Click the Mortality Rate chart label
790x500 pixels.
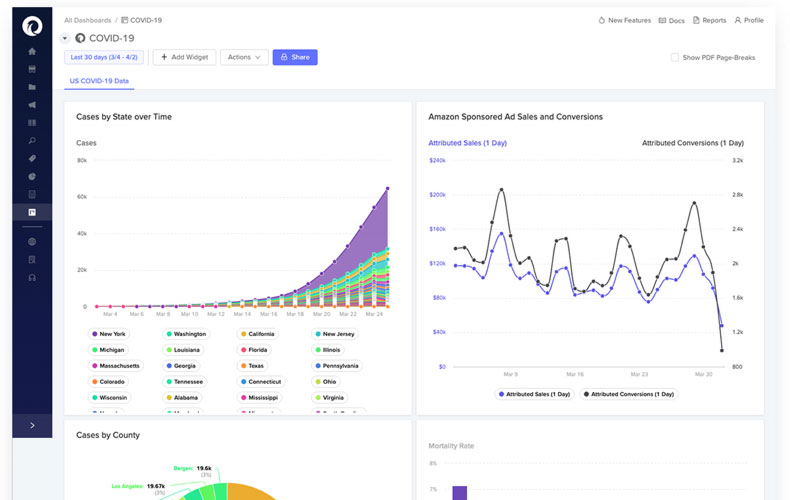tap(451, 446)
